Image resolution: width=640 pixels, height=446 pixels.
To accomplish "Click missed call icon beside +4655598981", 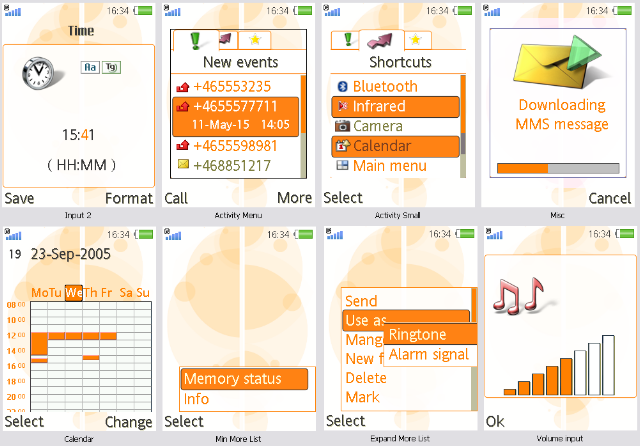I will click(183, 145).
